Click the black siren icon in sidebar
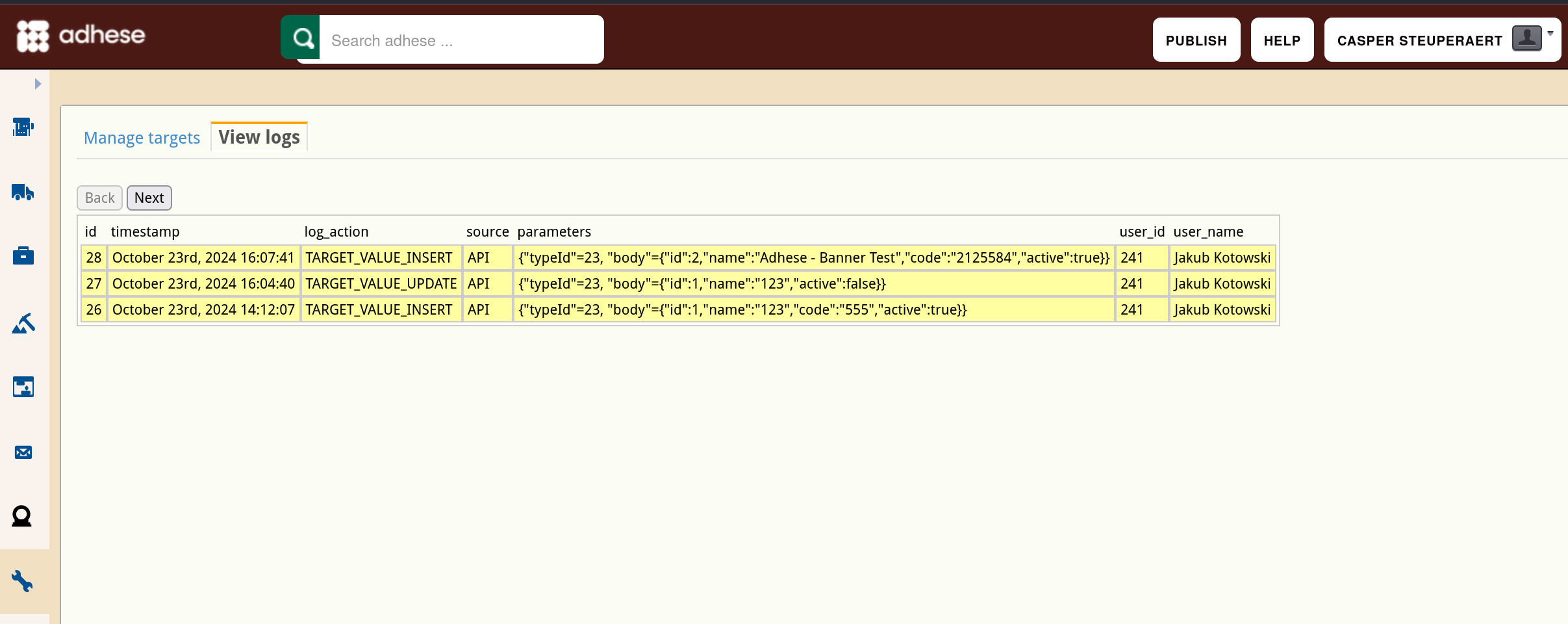 coord(22,516)
